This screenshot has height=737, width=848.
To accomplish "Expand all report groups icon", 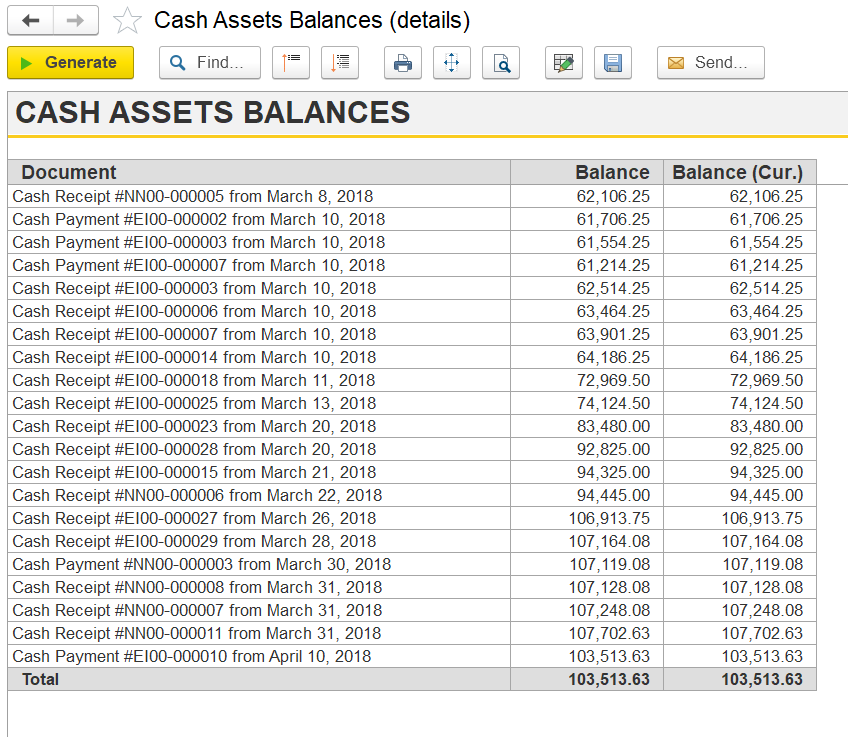I will (340, 62).
